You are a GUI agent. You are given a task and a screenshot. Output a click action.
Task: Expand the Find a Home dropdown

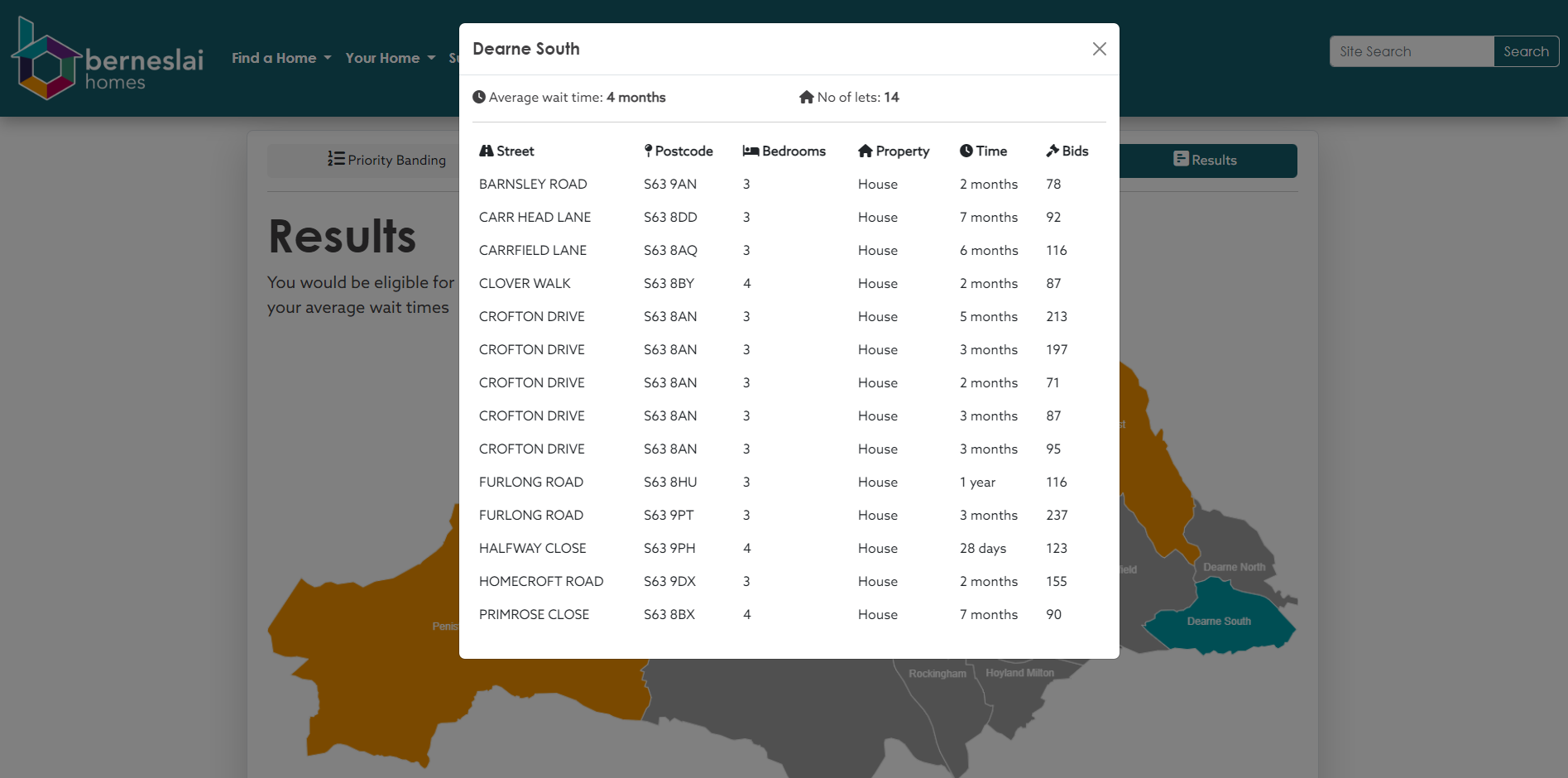(281, 58)
